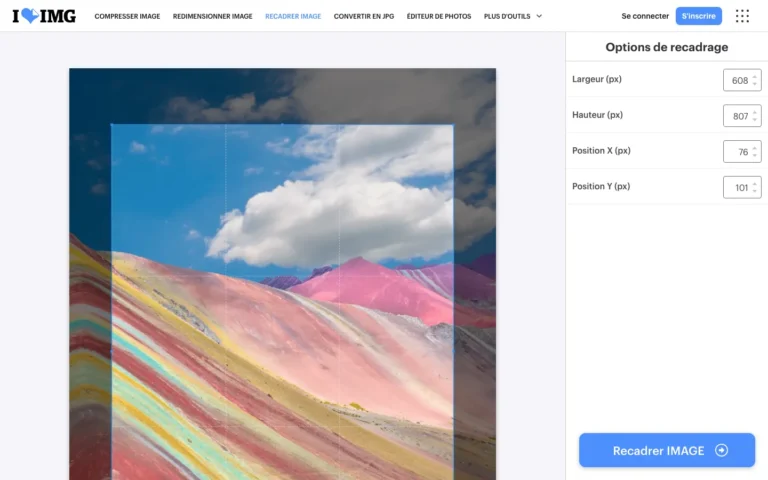Screen dimensions: 768x480
Task: Click the Position Y (px) input field
Action: (x=742, y=188)
